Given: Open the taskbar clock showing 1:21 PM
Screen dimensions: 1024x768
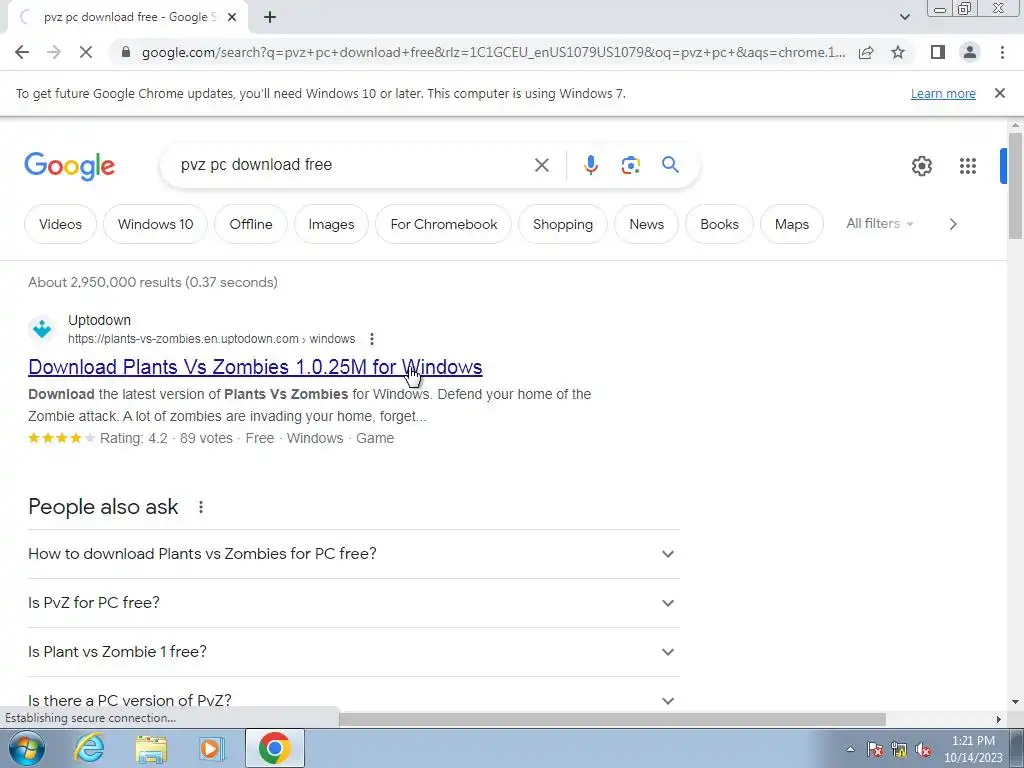Looking at the screenshot, I should tap(973, 749).
